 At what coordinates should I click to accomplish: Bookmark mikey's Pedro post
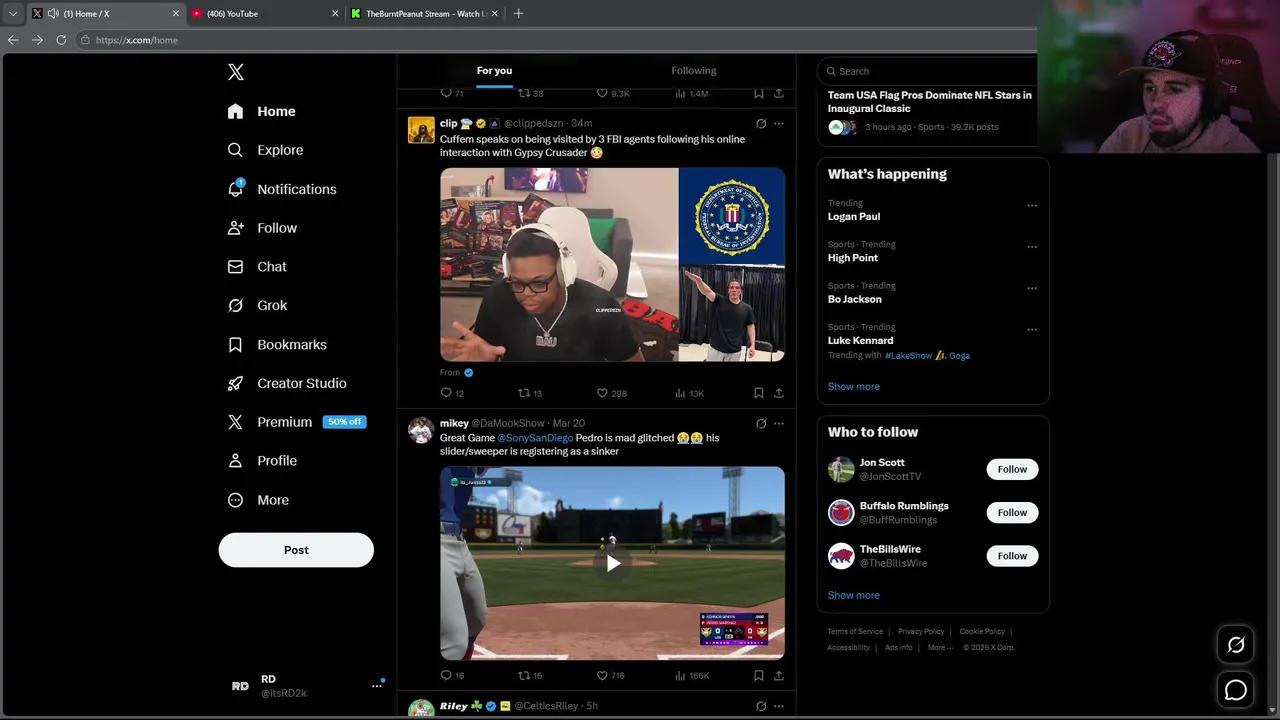coord(759,675)
